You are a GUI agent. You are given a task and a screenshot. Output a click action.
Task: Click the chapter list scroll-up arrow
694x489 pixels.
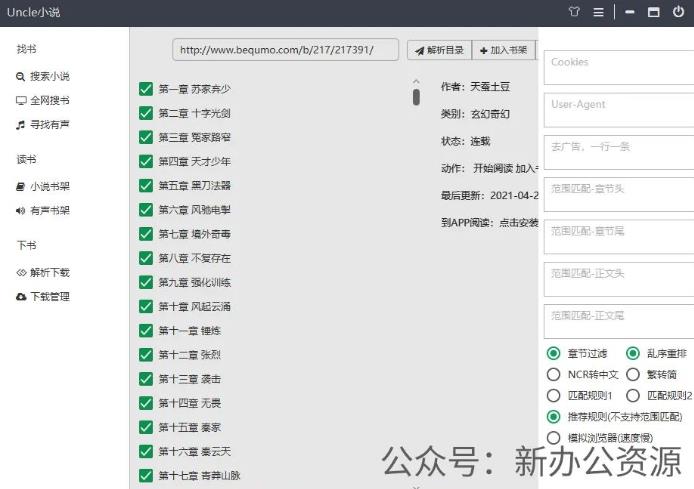[x=416, y=81]
